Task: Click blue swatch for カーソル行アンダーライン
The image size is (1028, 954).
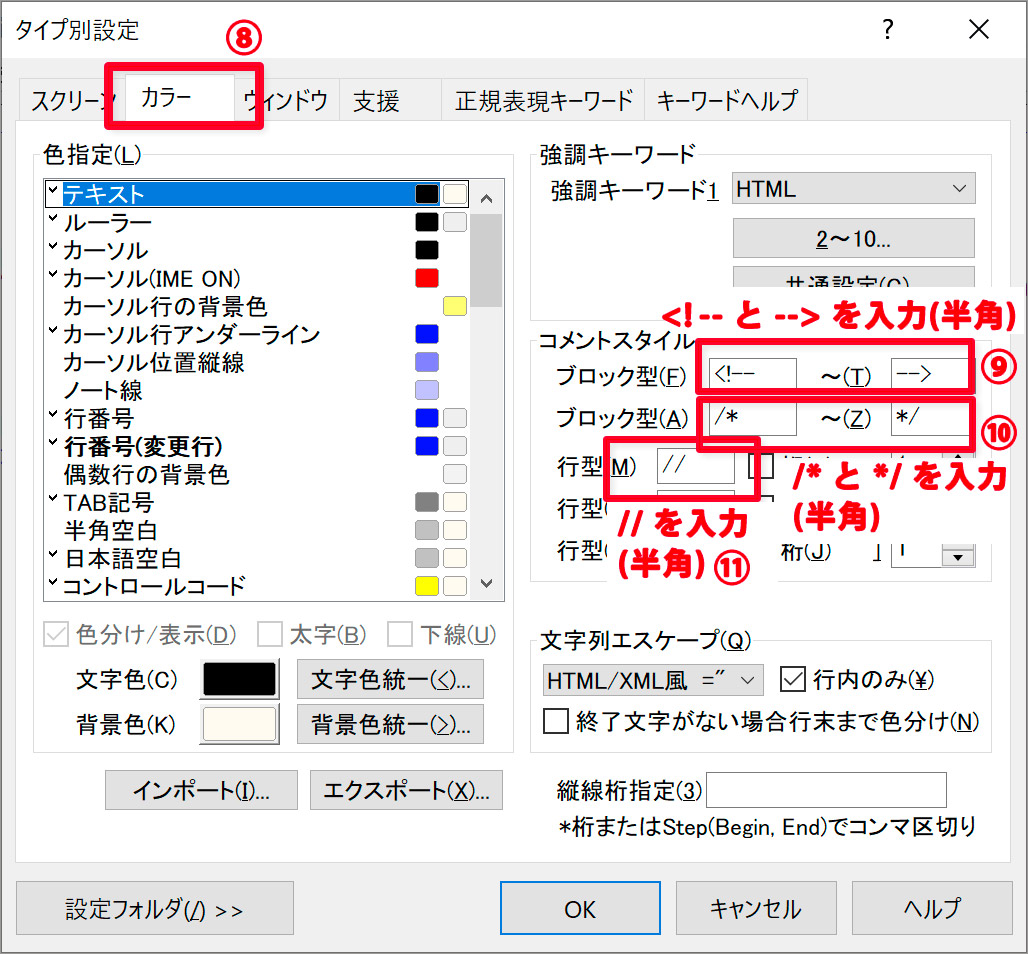Action: click(427, 334)
